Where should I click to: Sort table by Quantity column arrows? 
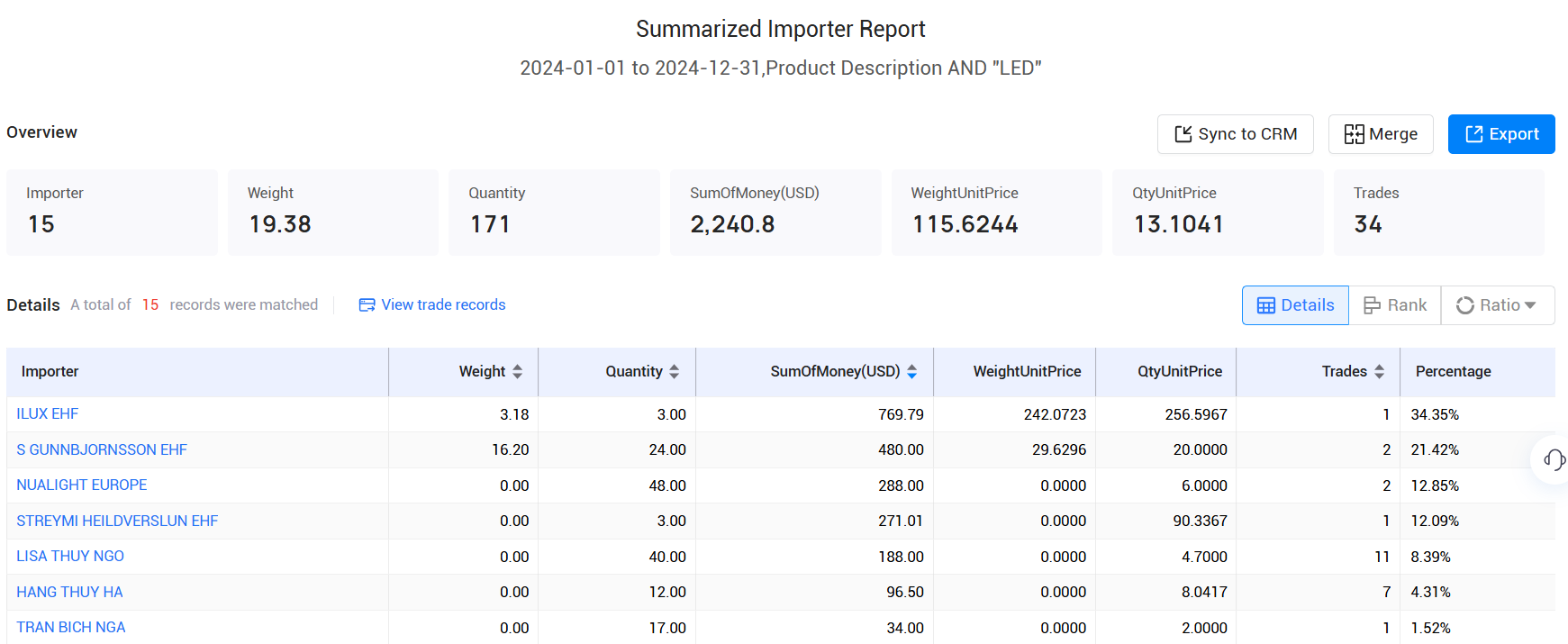[x=674, y=372]
